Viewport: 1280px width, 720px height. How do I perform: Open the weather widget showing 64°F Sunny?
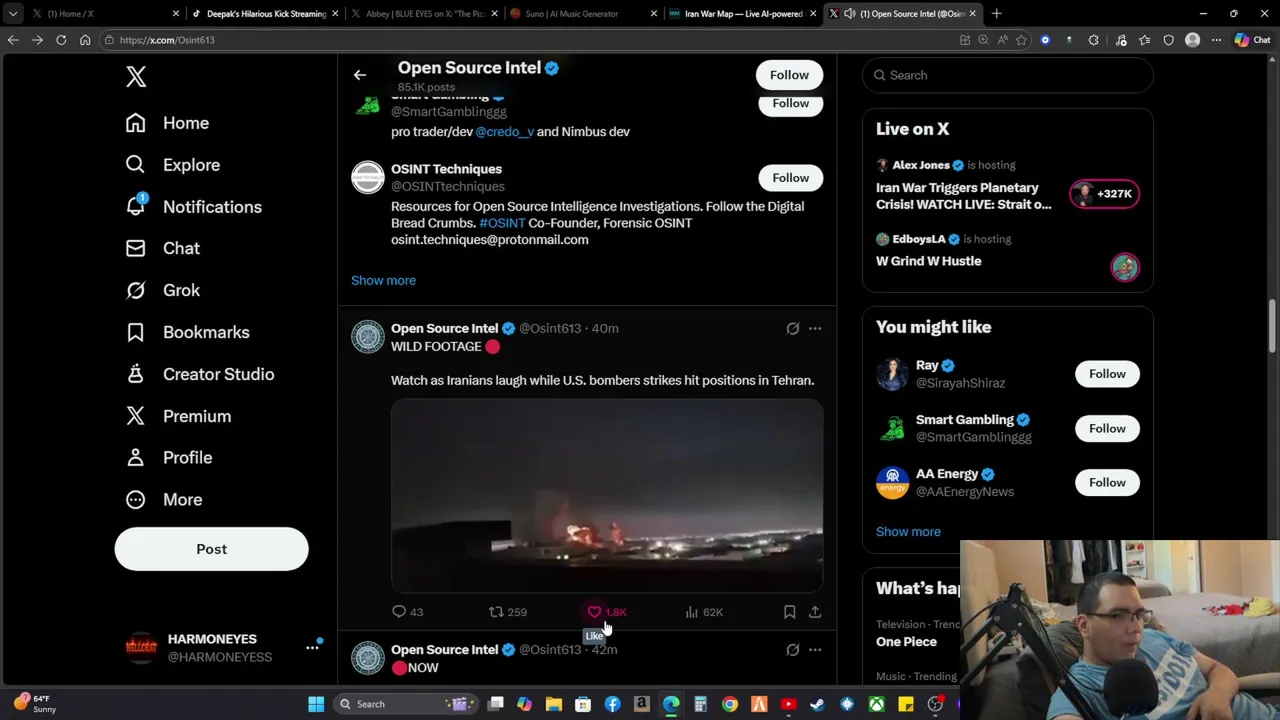tap(36, 704)
